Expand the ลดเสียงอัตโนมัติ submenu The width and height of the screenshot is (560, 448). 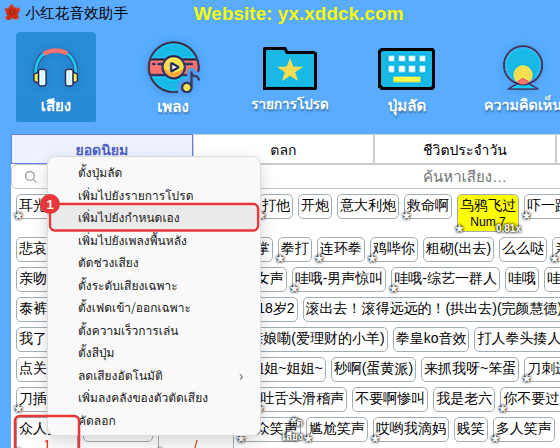coord(154,375)
